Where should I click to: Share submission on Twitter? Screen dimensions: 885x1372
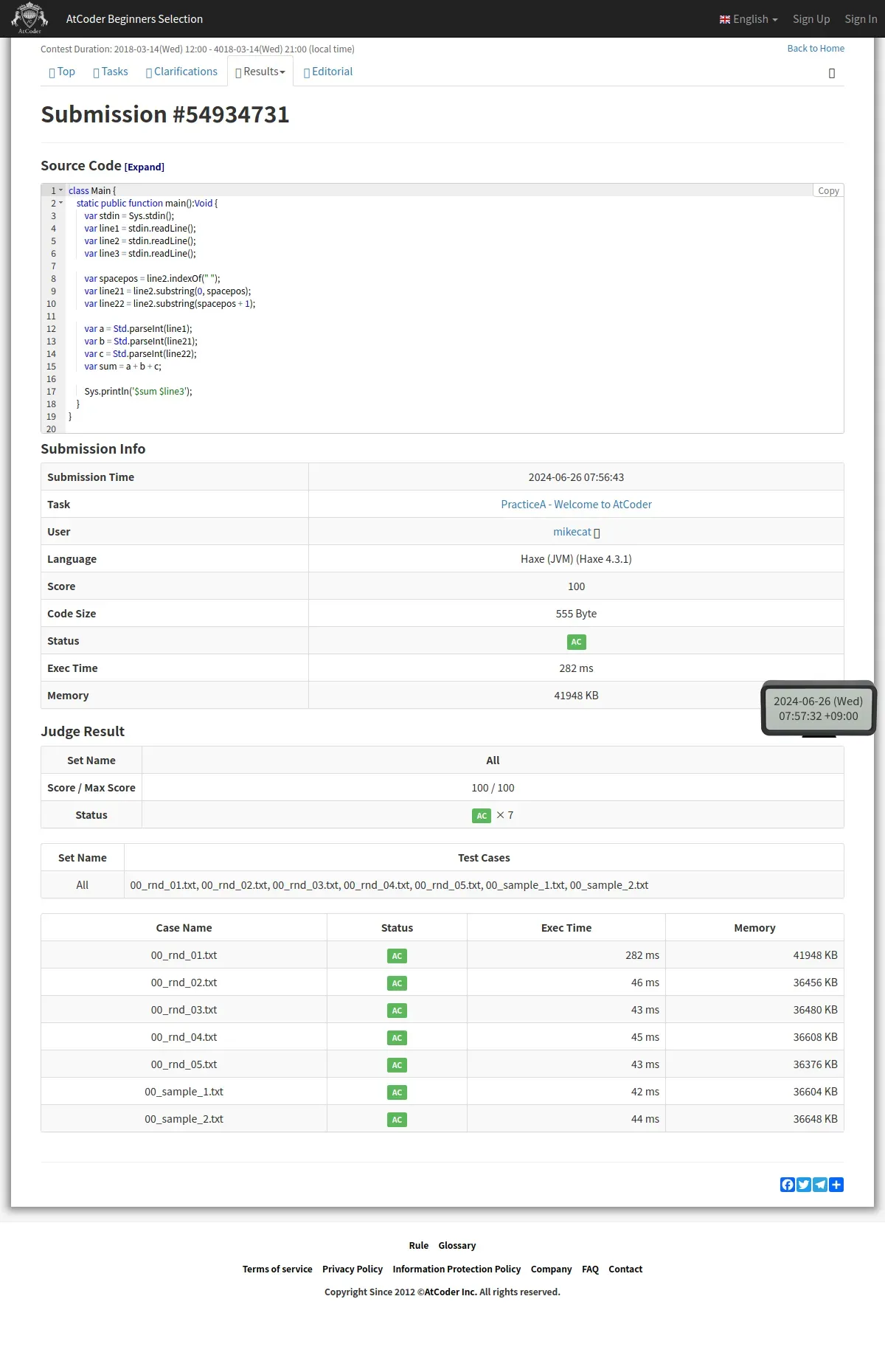tap(804, 1185)
